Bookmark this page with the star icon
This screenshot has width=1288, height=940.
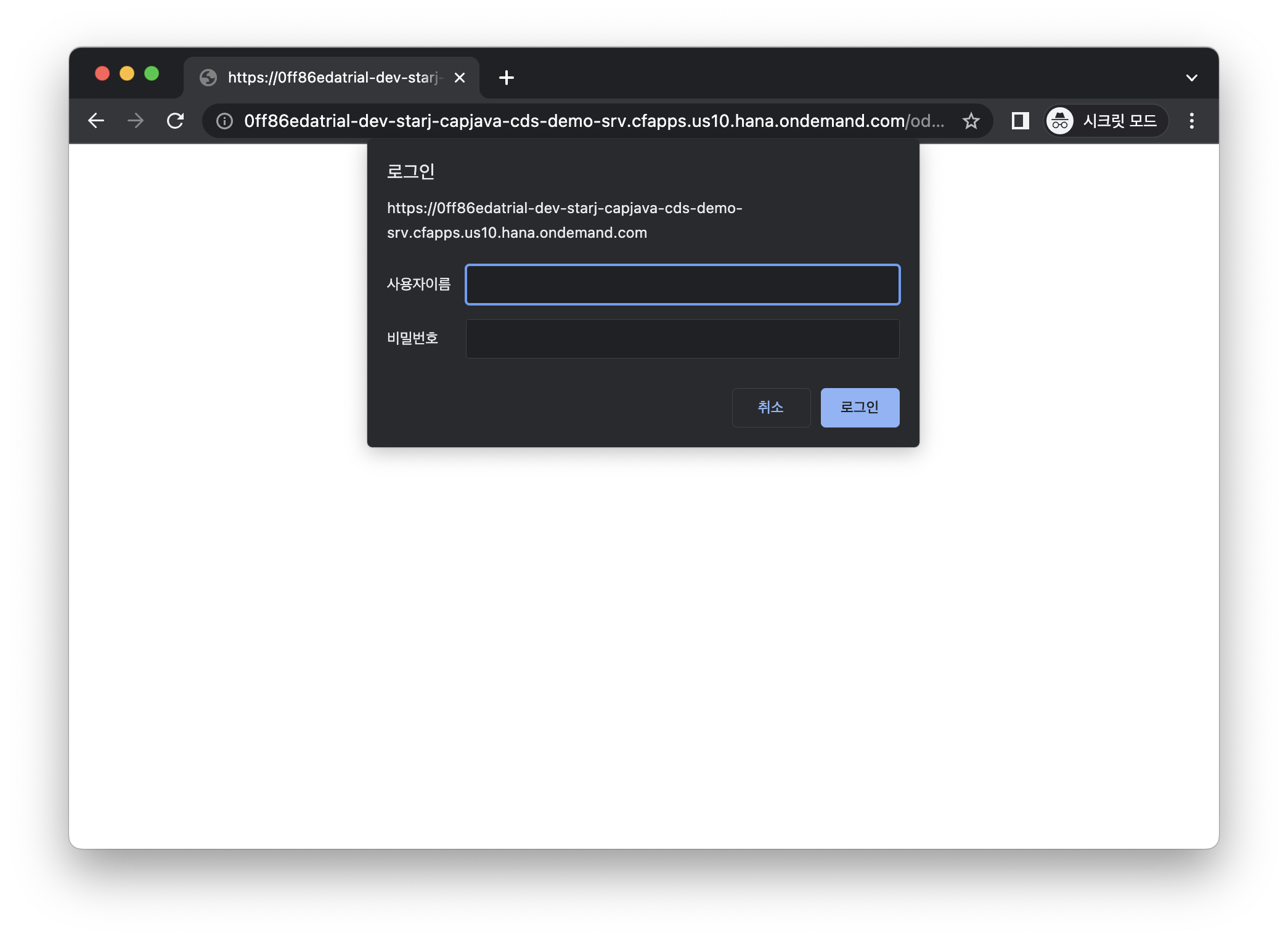pyautogui.click(x=971, y=121)
